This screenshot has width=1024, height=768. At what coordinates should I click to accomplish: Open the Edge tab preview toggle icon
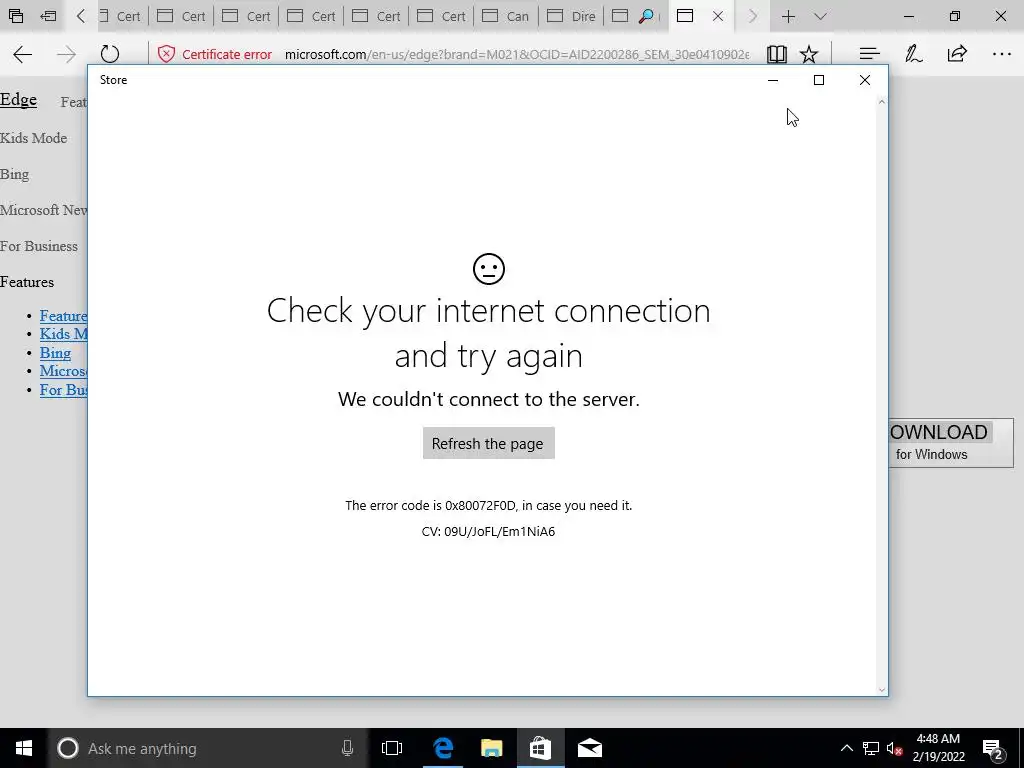coord(821,16)
